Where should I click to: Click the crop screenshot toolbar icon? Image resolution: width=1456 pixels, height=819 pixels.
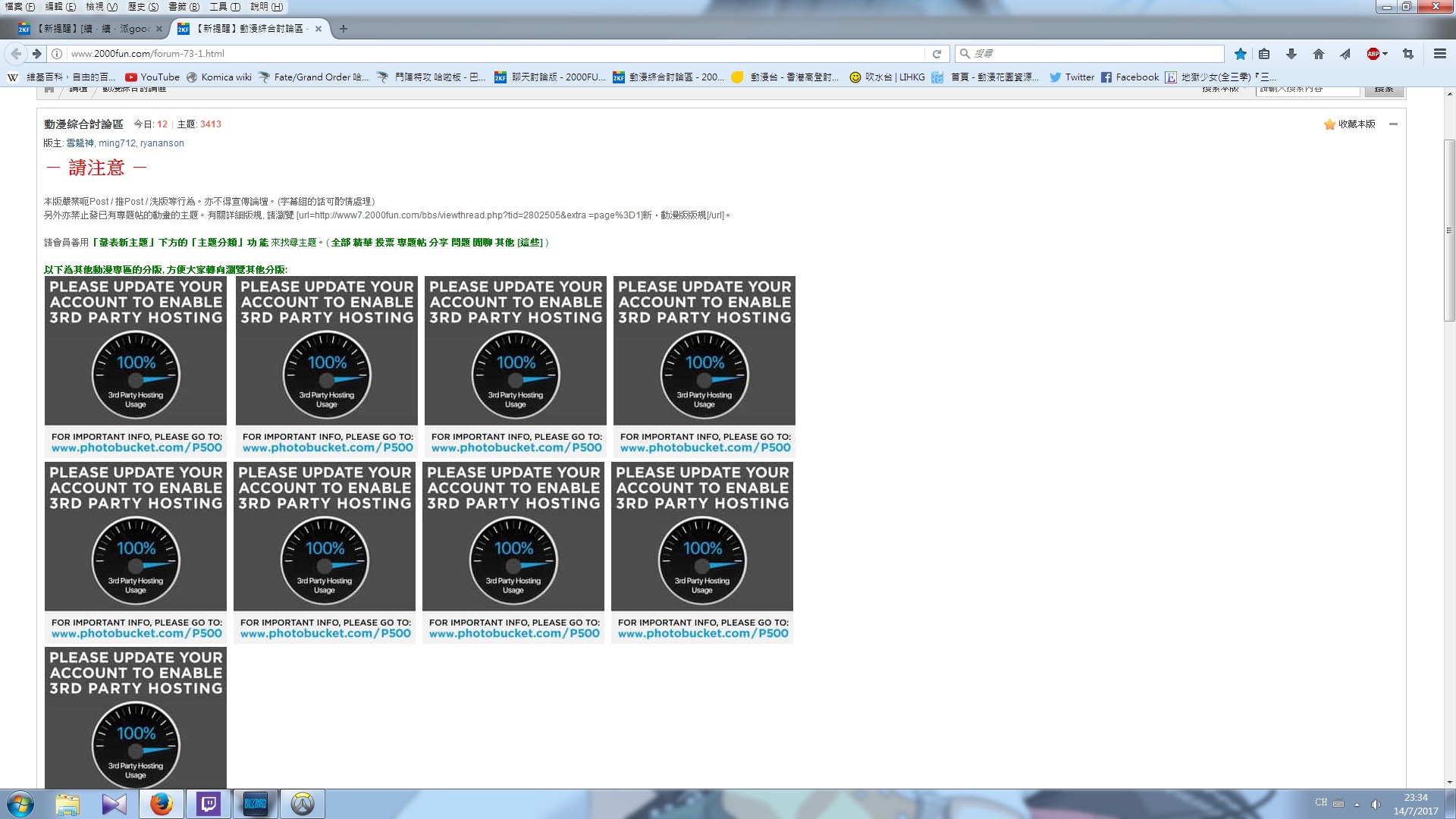pos(1408,54)
